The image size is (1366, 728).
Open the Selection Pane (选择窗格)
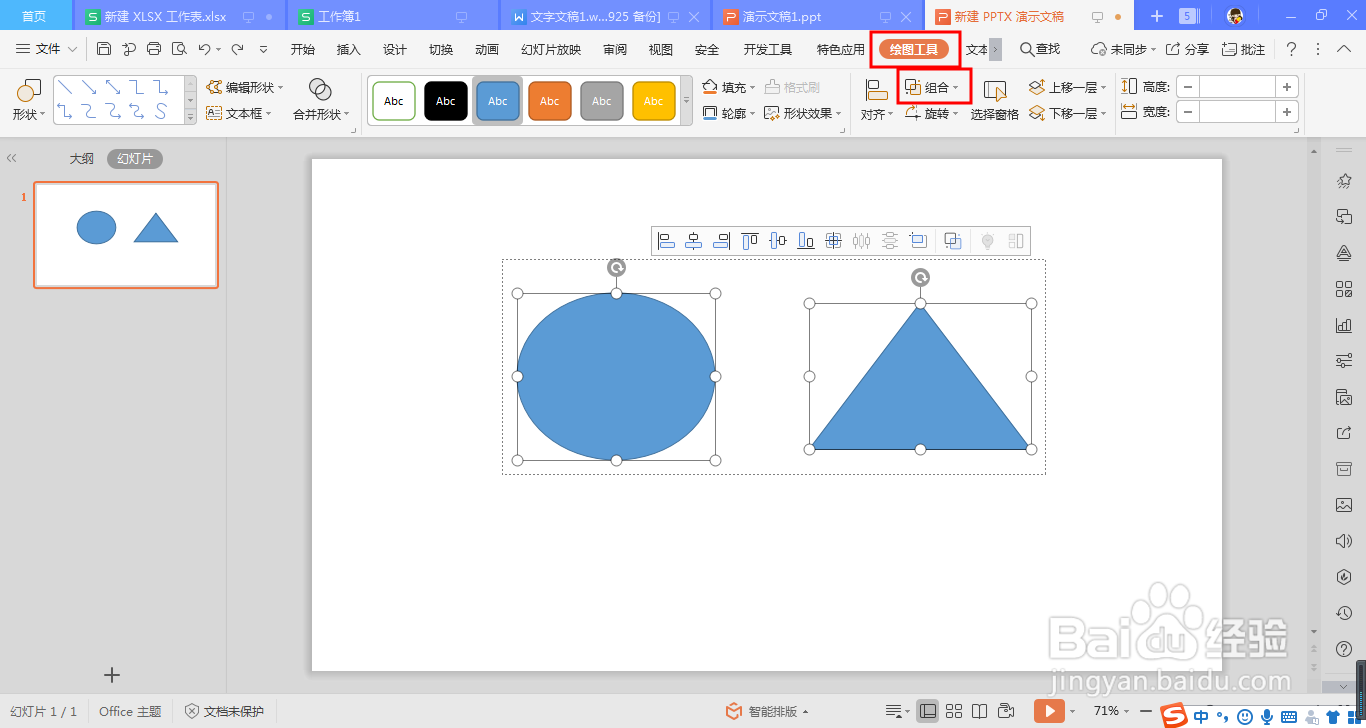coord(995,100)
